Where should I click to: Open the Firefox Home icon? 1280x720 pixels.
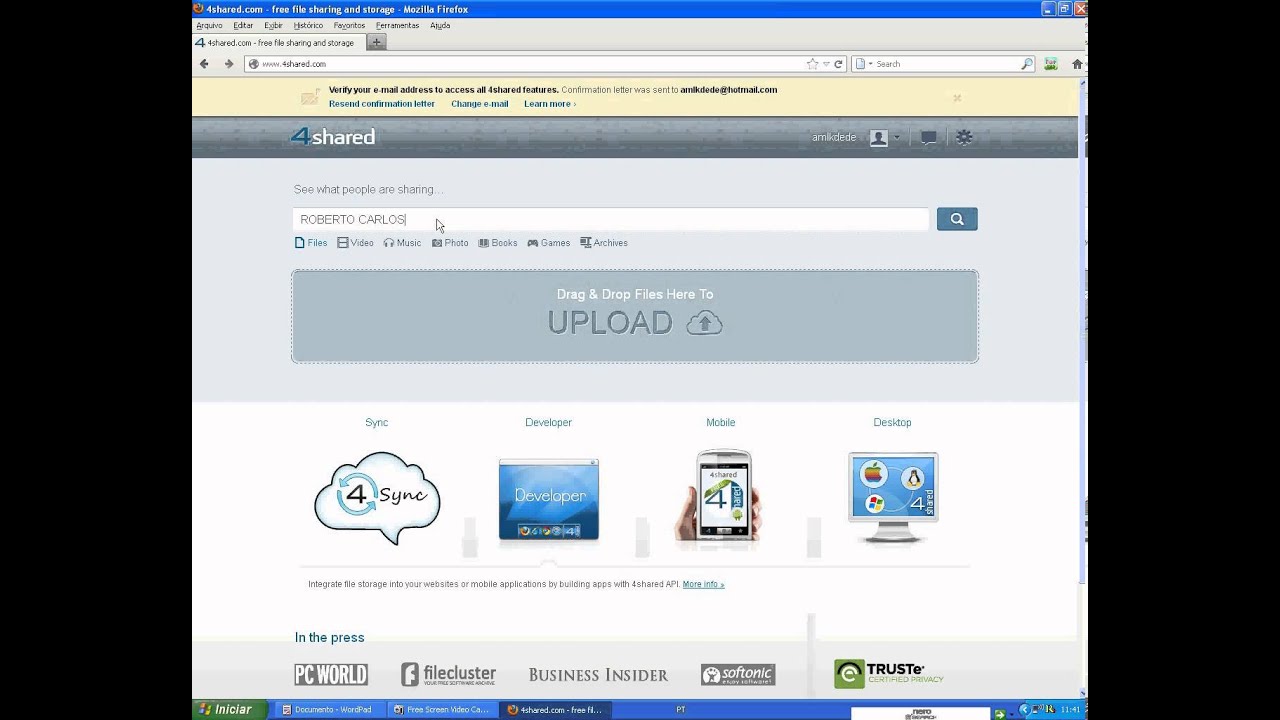pos(1077,63)
